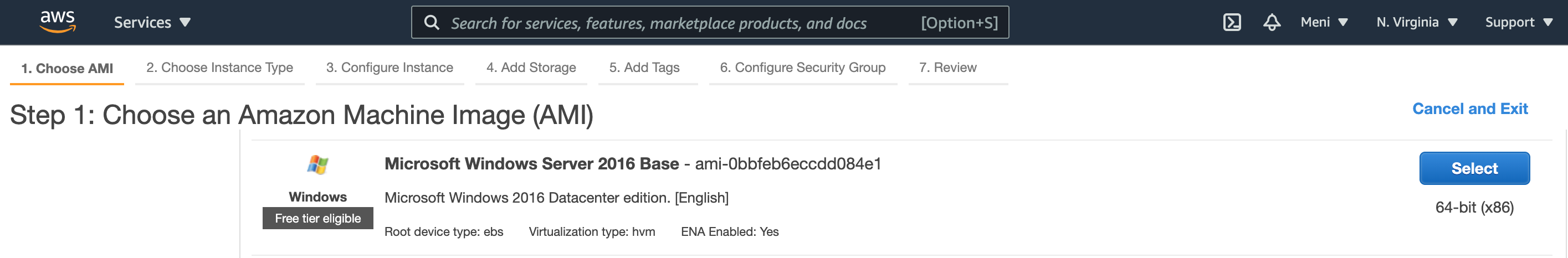Switch to Configure Instance step tab
The width and height of the screenshot is (1568, 258).
click(x=390, y=68)
